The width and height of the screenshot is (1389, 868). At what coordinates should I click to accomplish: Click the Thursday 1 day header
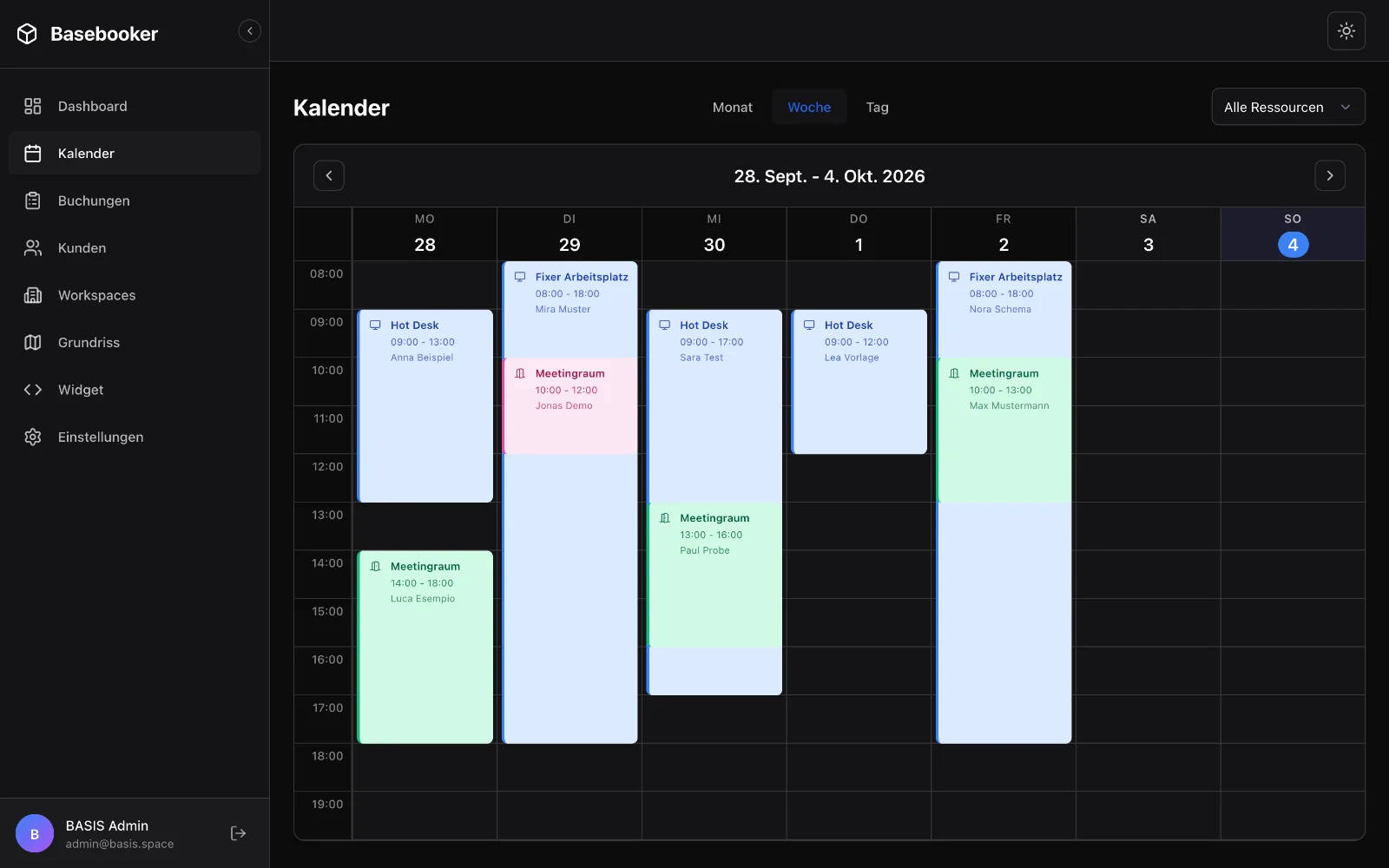[x=859, y=234]
